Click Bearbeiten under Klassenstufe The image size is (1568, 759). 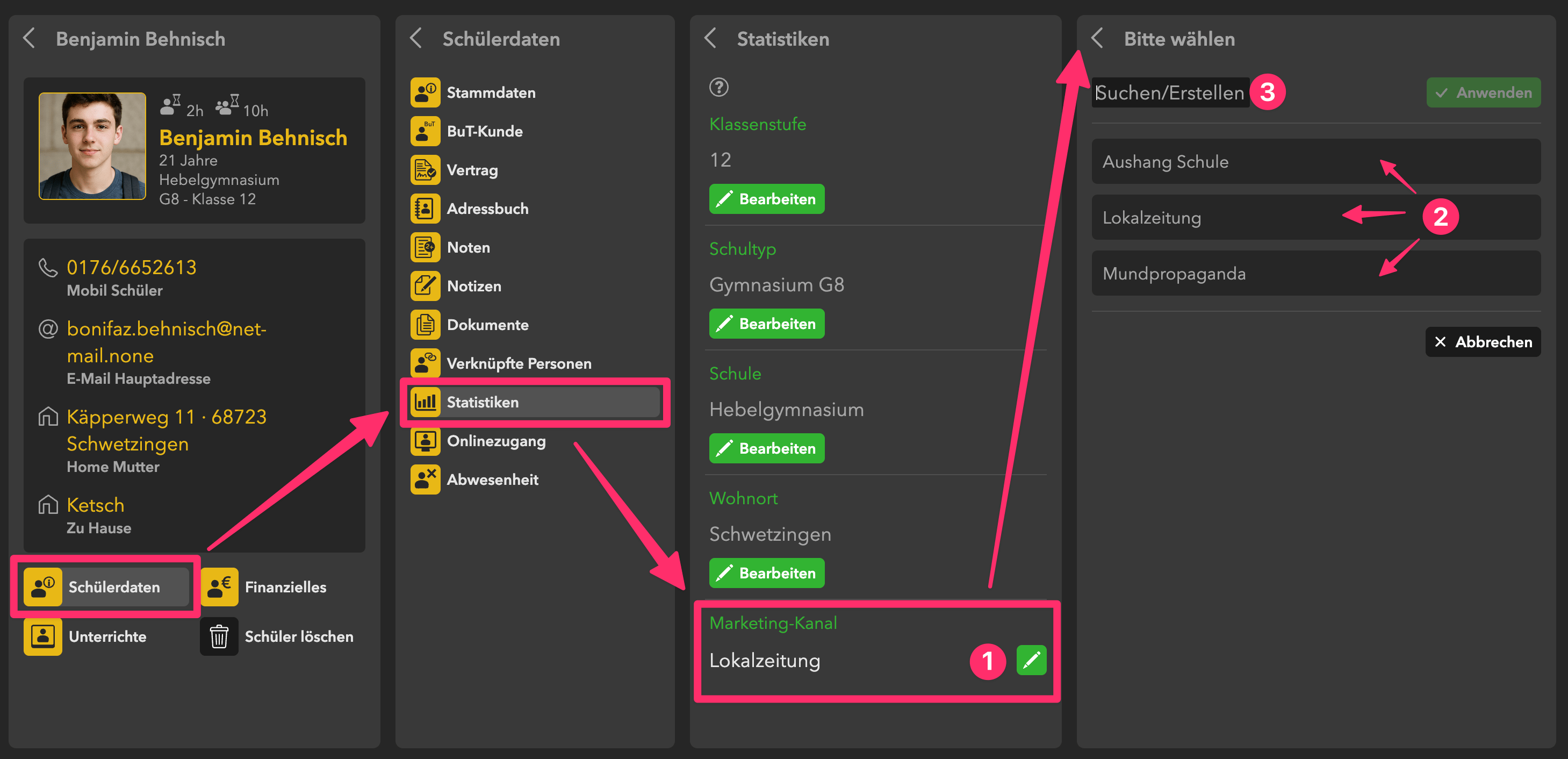click(766, 199)
